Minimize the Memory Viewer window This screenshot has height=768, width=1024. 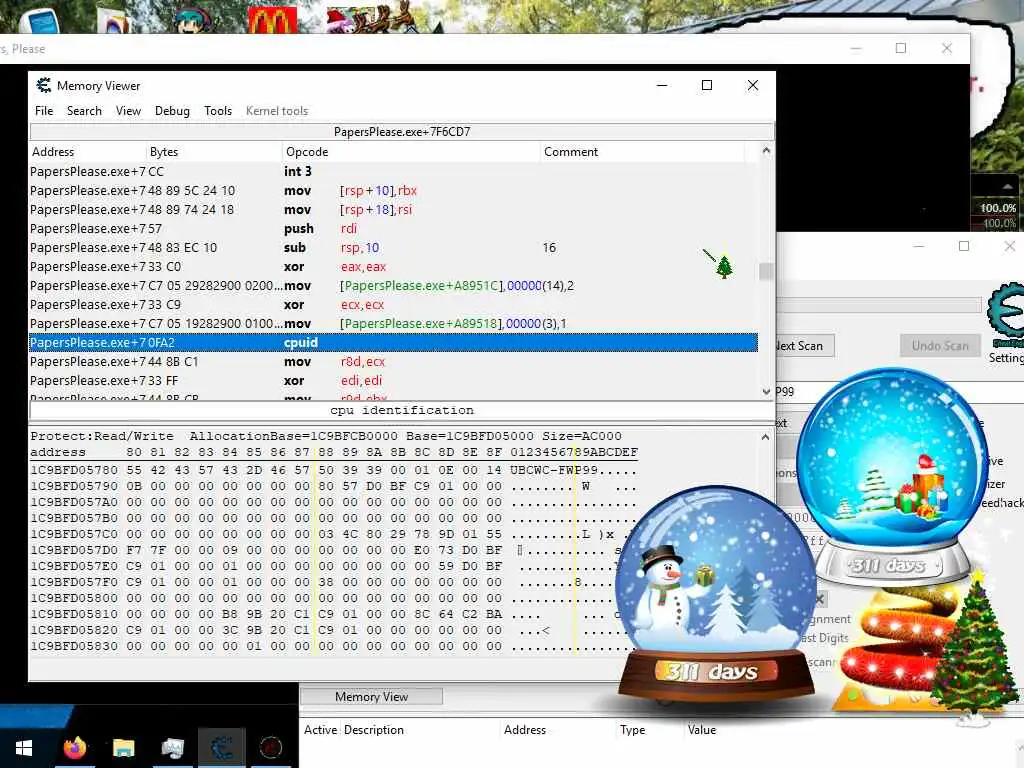click(x=662, y=86)
